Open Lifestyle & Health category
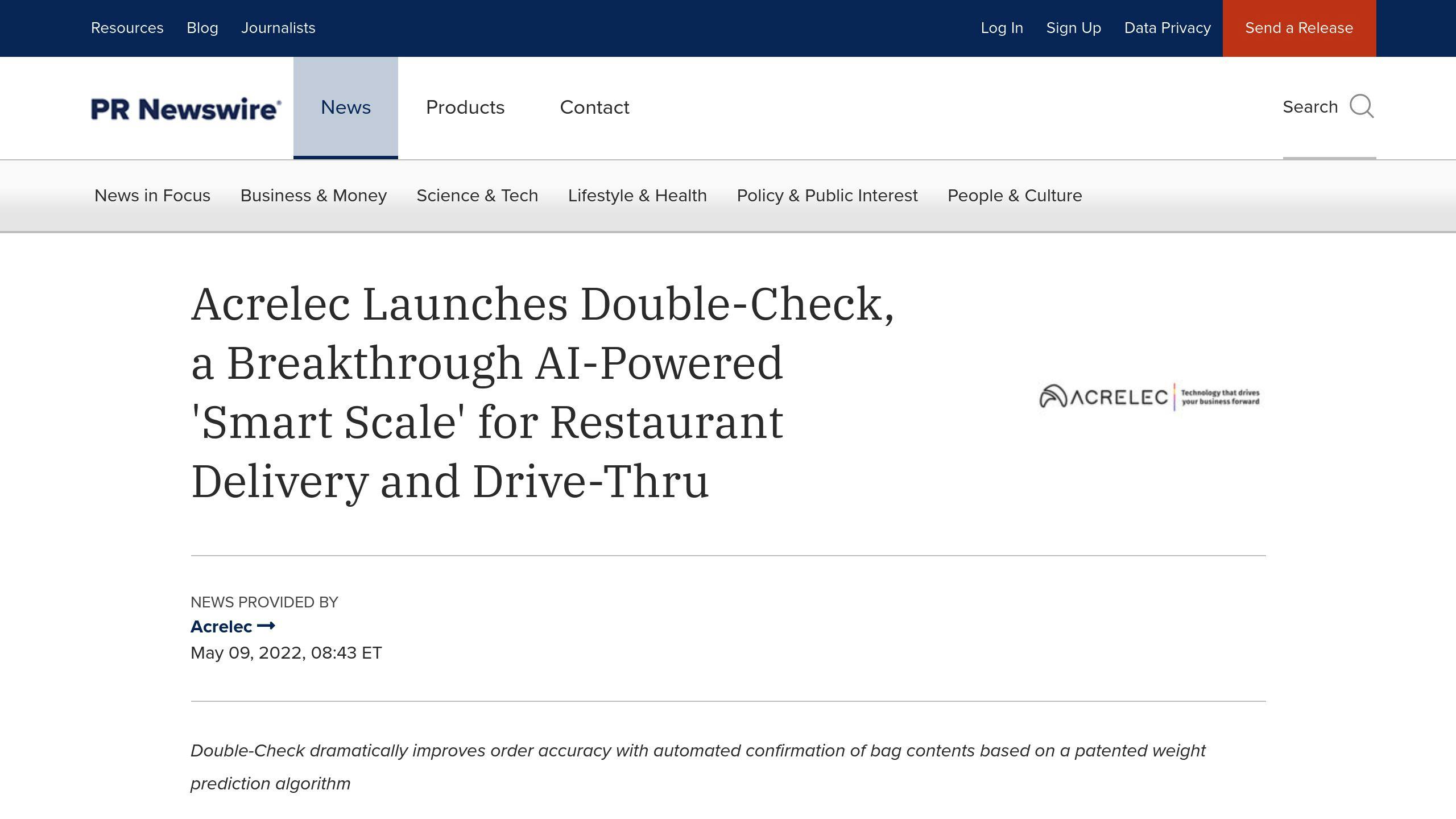Viewport: 1456px width, 819px height. 638,196
